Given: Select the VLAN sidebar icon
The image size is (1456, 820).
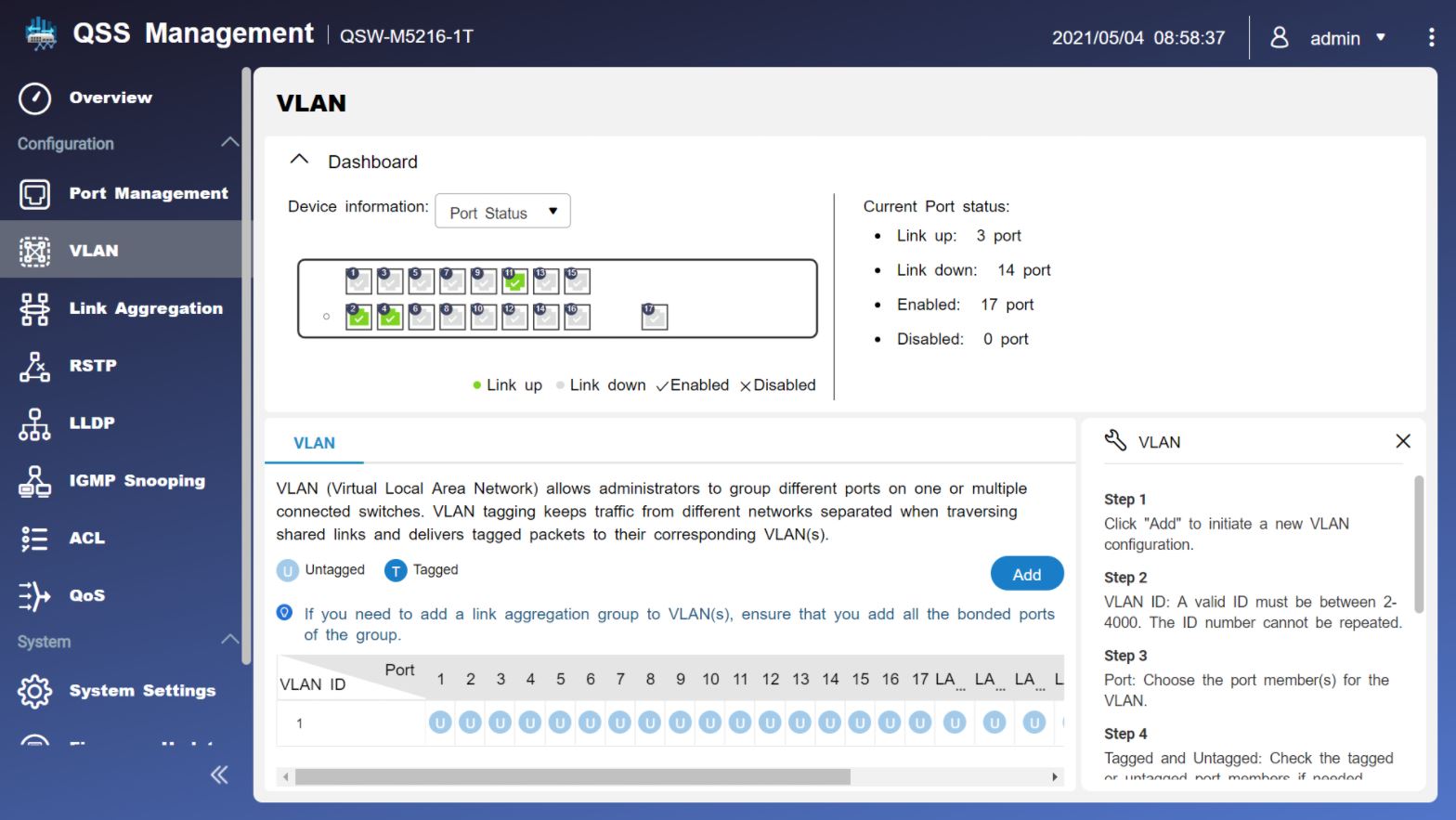Looking at the screenshot, I should pyautogui.click(x=35, y=252).
